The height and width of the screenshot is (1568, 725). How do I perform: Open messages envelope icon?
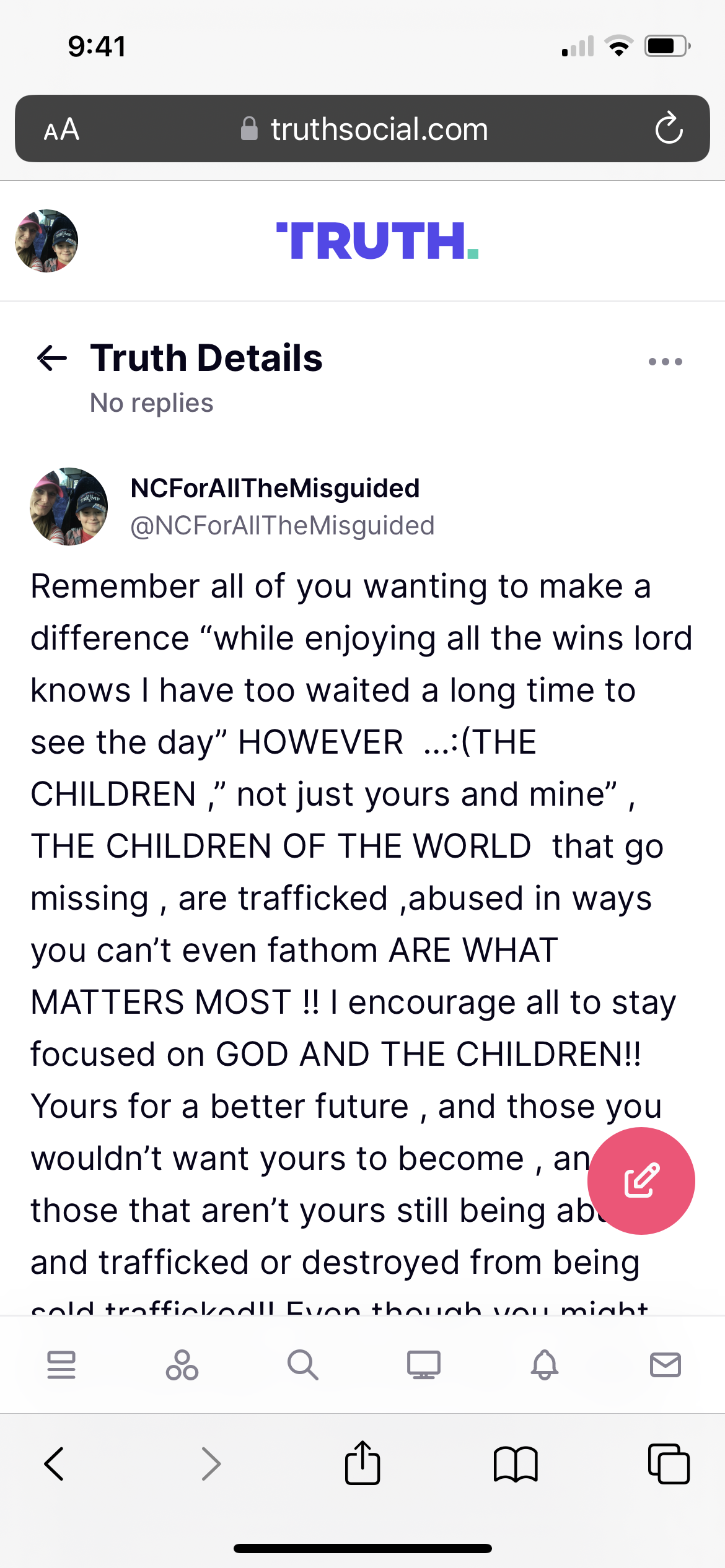point(666,1365)
